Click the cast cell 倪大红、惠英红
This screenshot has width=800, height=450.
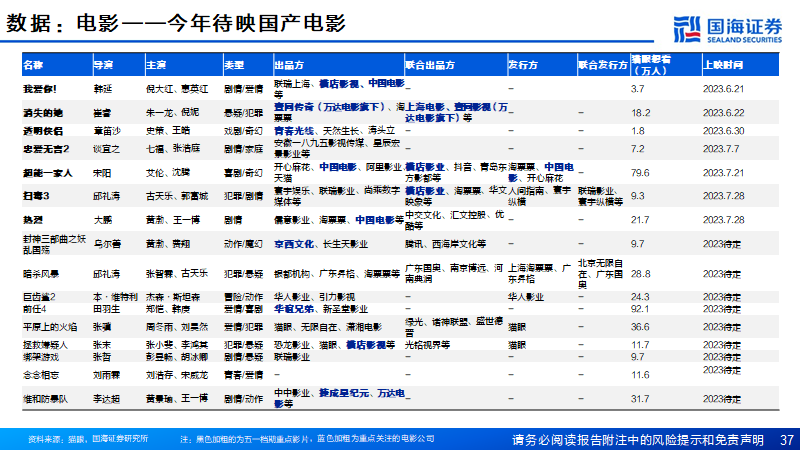click(x=177, y=89)
